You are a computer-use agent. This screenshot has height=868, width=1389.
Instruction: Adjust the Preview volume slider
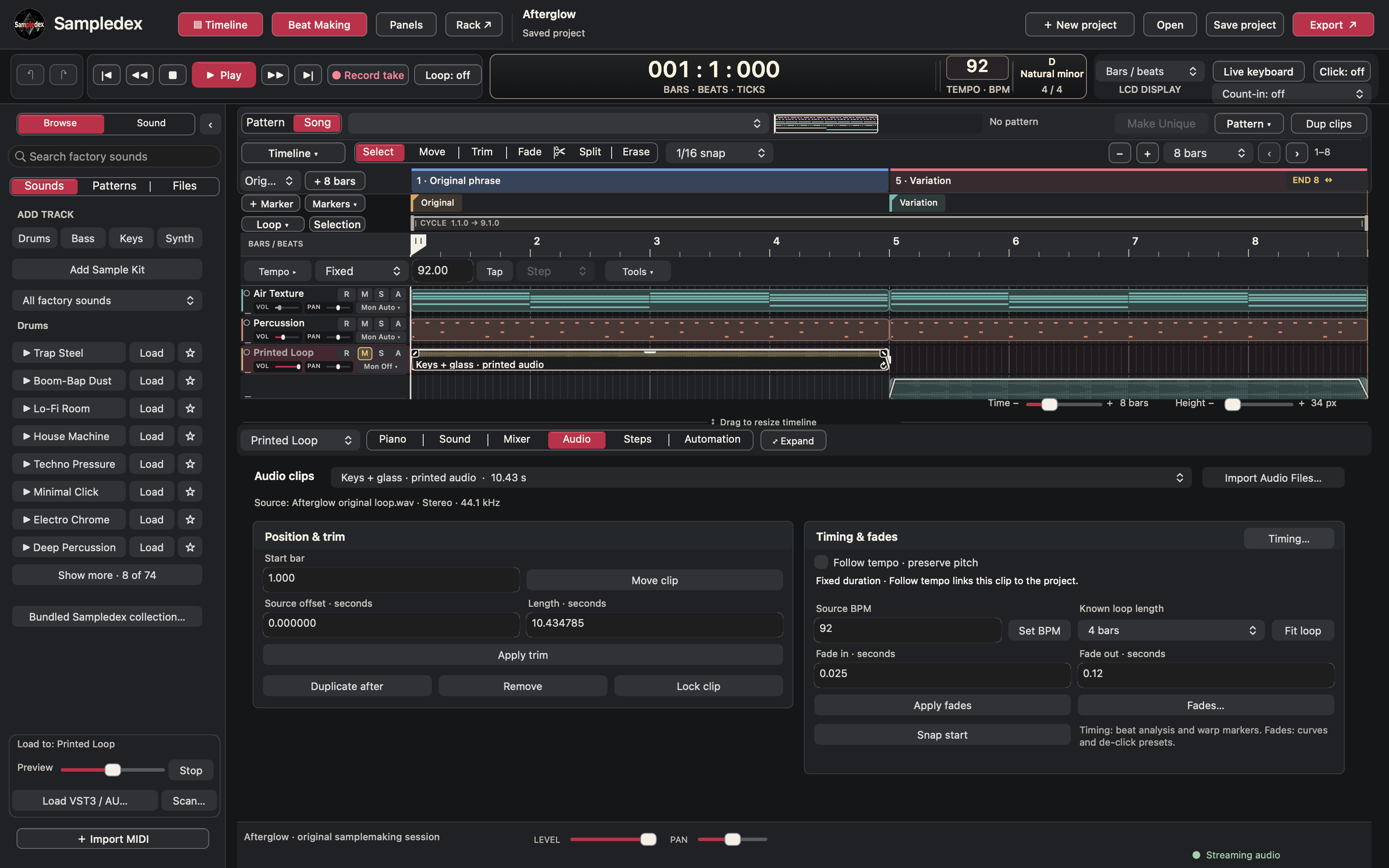coord(112,770)
